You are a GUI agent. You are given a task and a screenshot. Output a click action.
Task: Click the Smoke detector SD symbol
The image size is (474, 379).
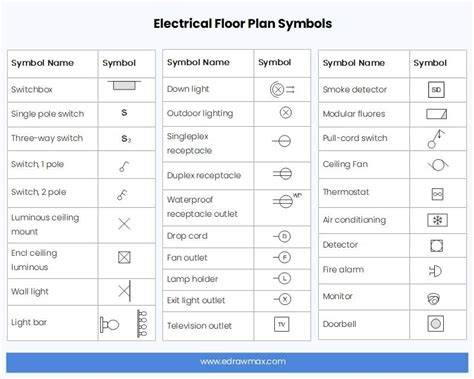pyautogui.click(x=436, y=90)
